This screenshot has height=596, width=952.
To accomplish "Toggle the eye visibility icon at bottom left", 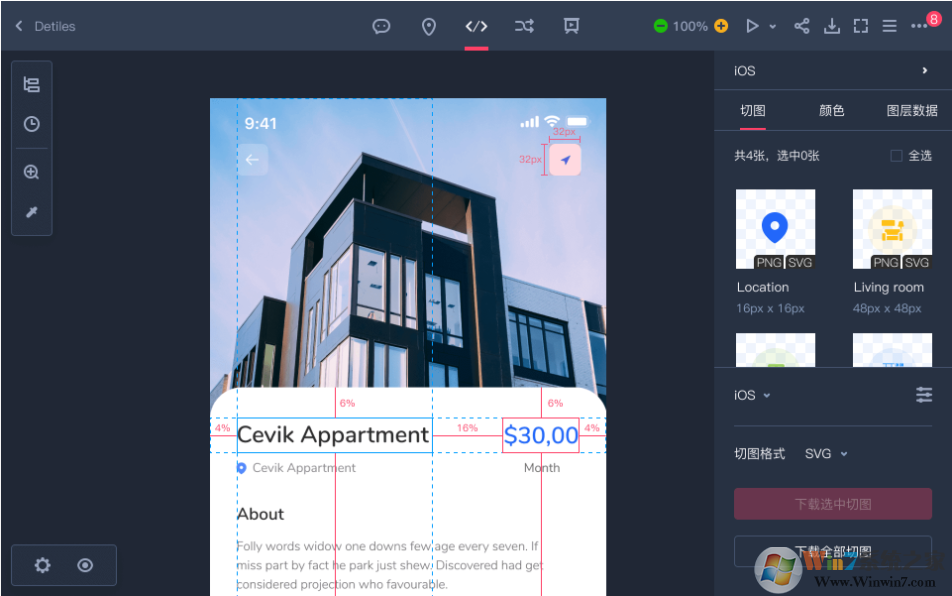I will tap(85, 565).
